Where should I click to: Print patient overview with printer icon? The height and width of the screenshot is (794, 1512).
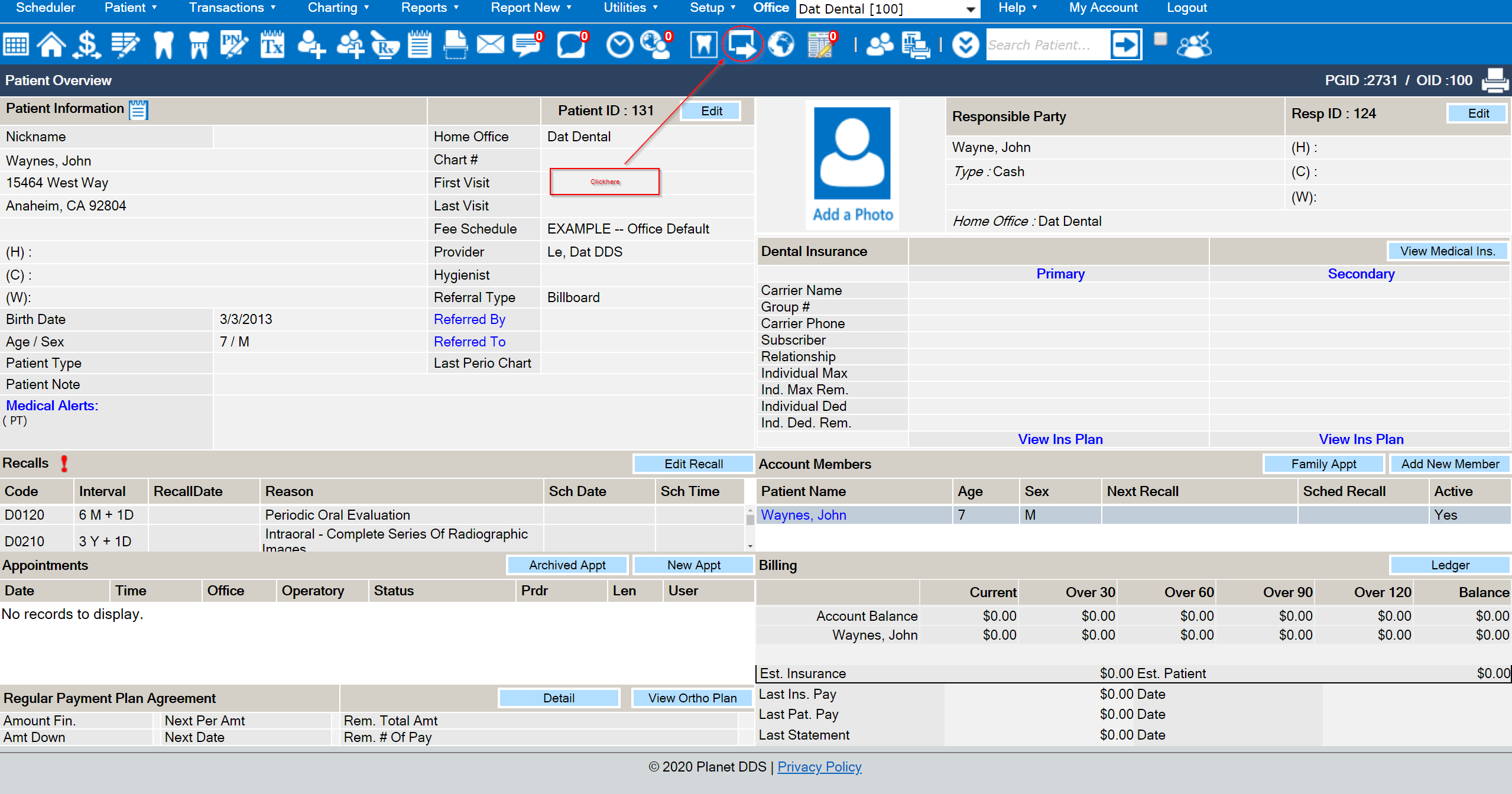(1494, 80)
